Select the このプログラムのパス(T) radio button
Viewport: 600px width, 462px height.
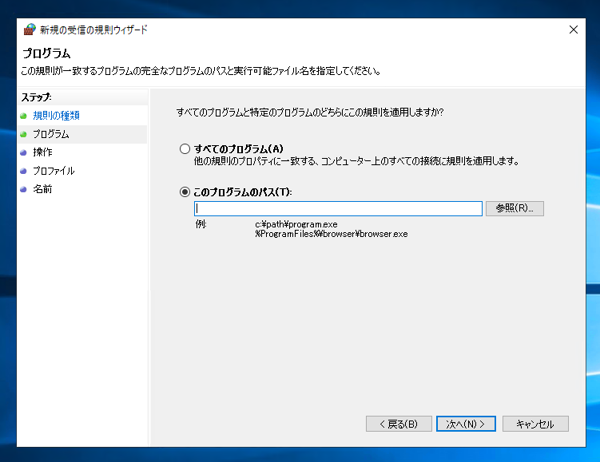coord(185,192)
